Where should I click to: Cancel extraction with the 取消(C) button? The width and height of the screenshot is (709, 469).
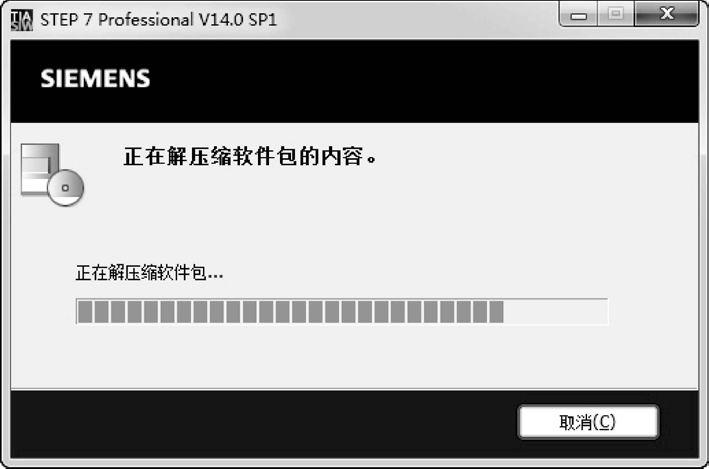pos(588,422)
